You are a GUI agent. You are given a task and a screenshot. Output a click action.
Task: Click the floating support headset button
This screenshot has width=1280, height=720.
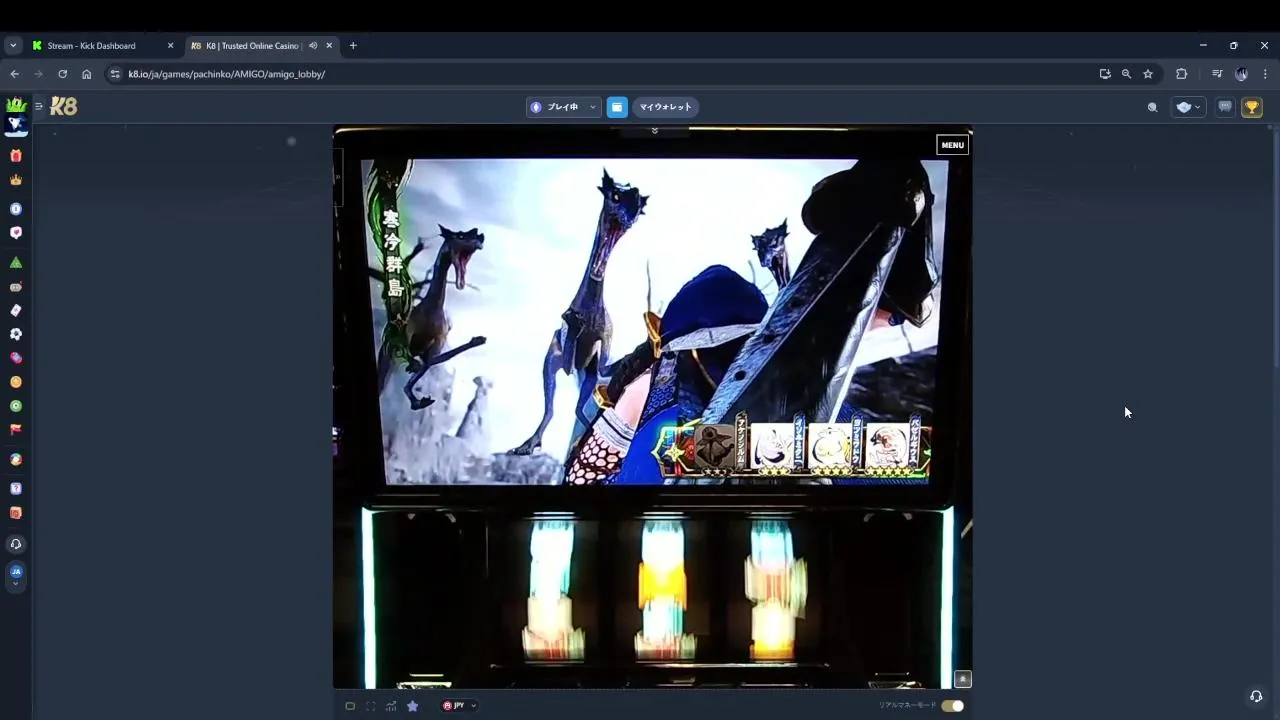pyautogui.click(x=1256, y=696)
